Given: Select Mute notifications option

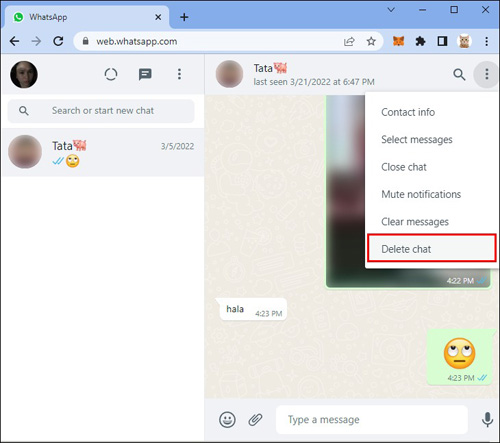Looking at the screenshot, I should [431, 194].
